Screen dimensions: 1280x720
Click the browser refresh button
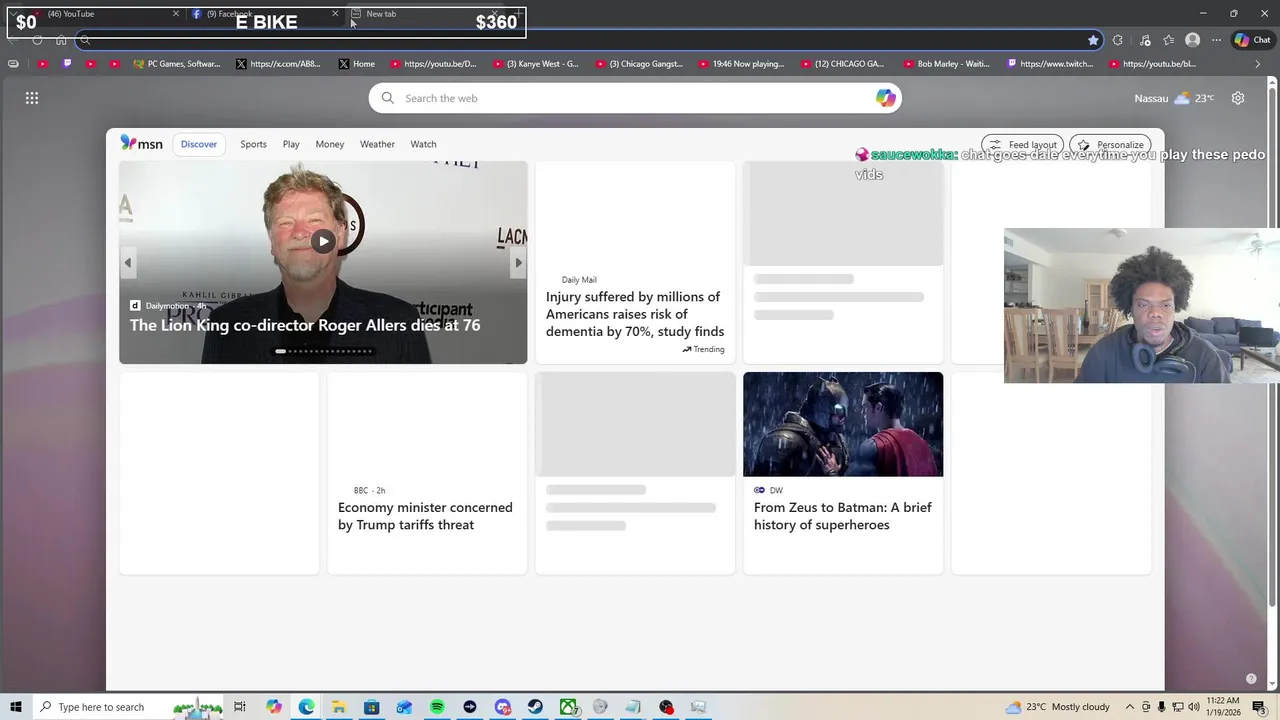pos(37,40)
